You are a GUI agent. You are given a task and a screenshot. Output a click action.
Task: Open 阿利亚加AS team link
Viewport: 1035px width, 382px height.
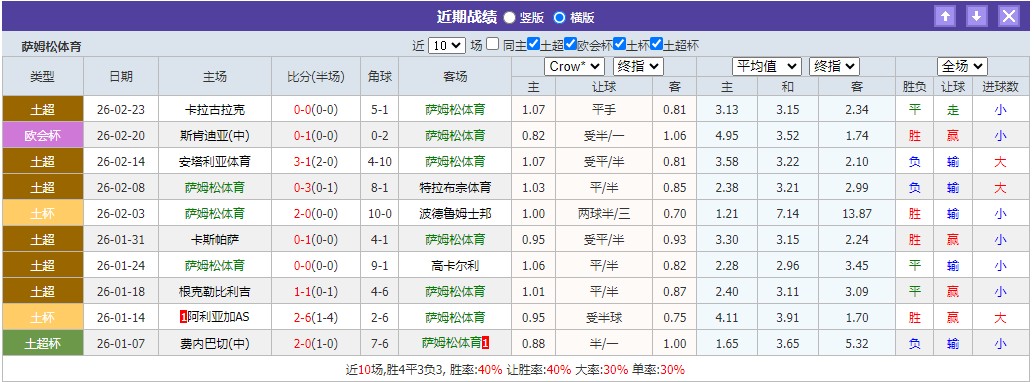pos(218,317)
